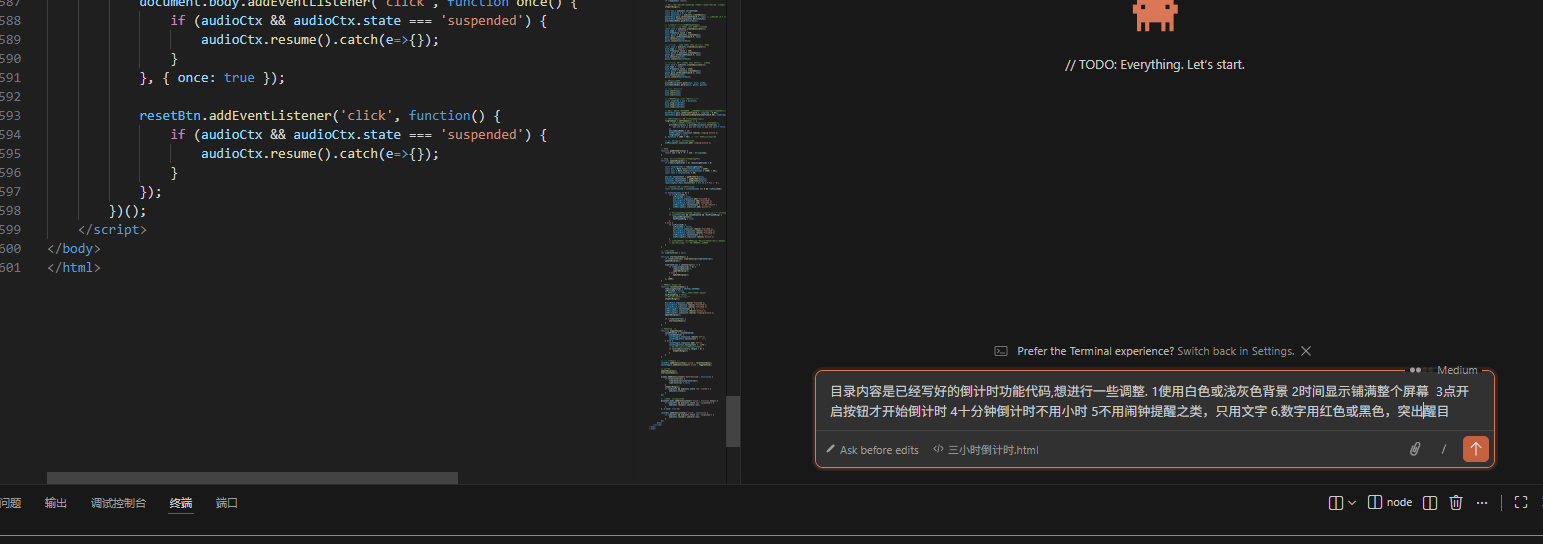This screenshot has width=1543, height=544.
Task: Click the '</script>' closing tag line
Action: point(112,230)
